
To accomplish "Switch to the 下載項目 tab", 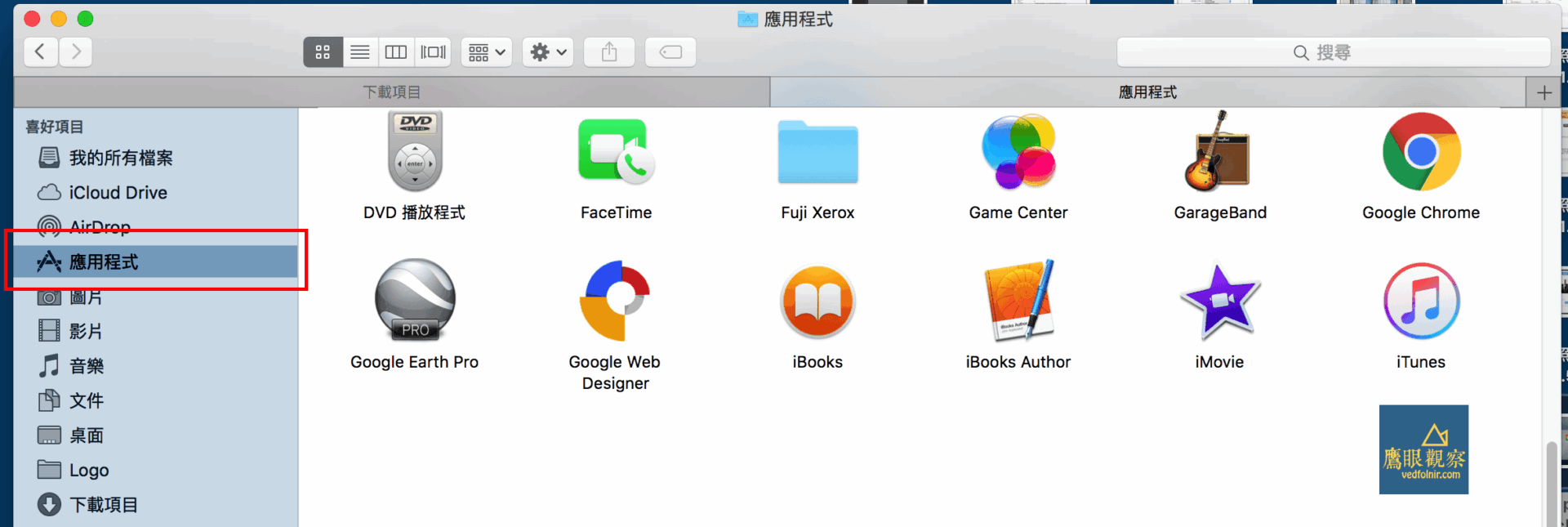I will 392,92.
